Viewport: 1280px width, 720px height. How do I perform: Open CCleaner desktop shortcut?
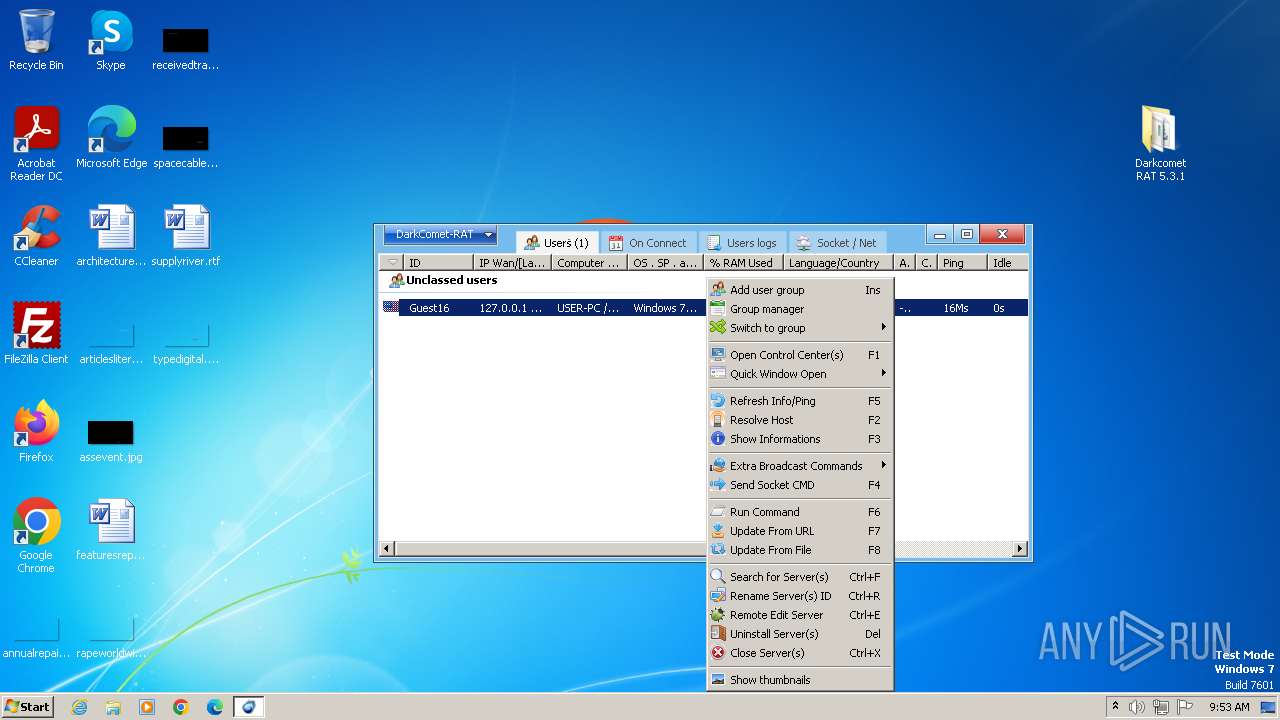[36, 236]
